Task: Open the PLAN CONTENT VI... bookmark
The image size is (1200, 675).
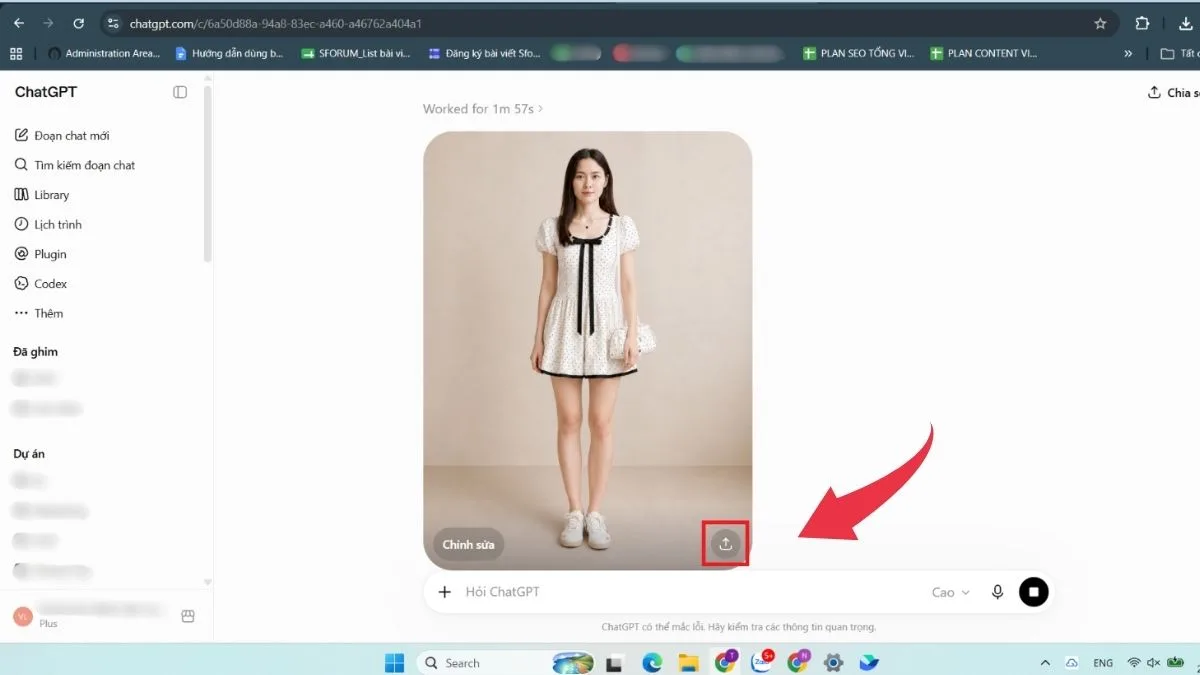Action: 984,54
